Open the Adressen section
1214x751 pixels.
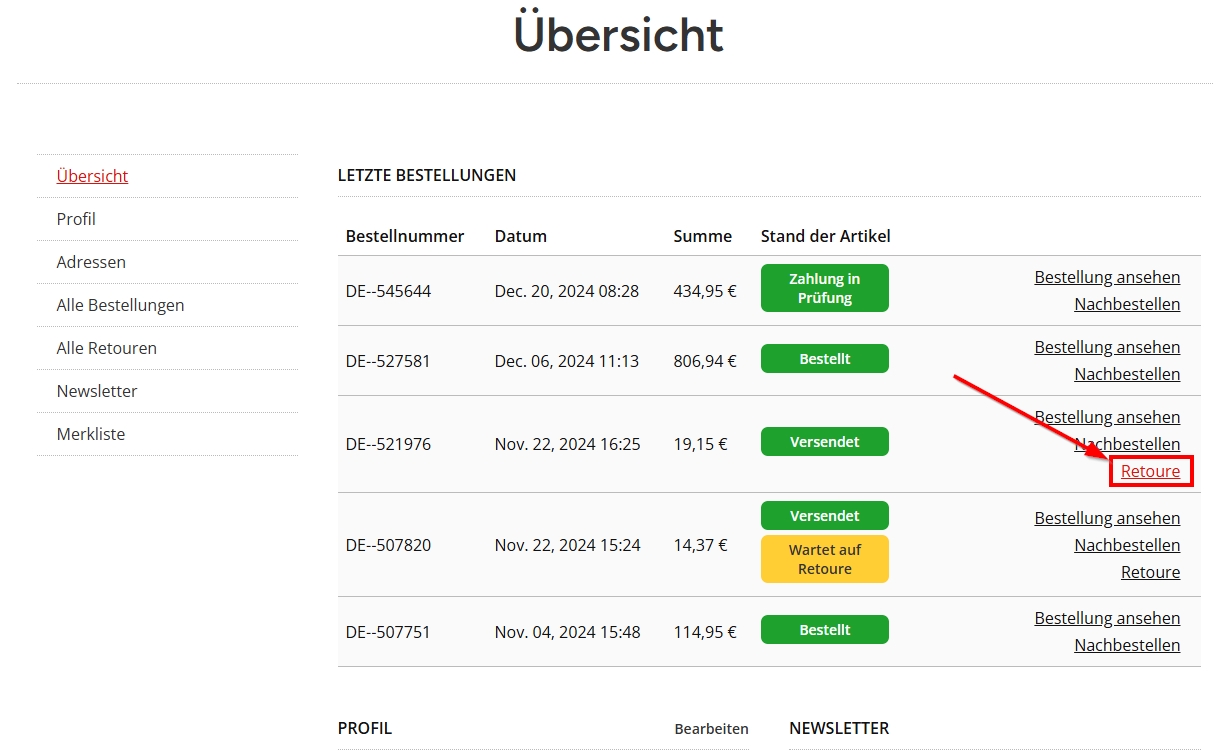click(91, 261)
